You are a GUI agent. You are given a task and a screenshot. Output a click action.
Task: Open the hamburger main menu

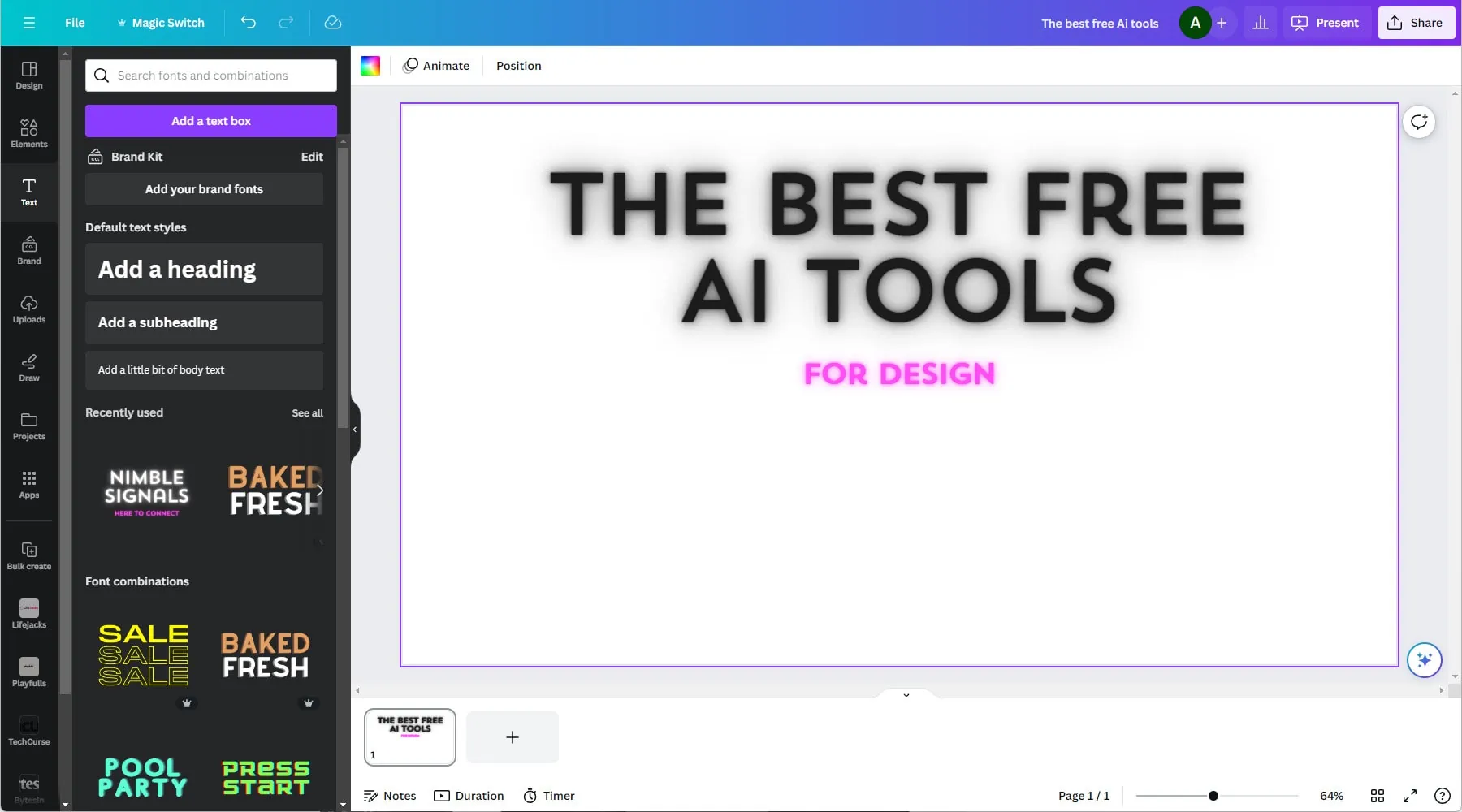29,23
